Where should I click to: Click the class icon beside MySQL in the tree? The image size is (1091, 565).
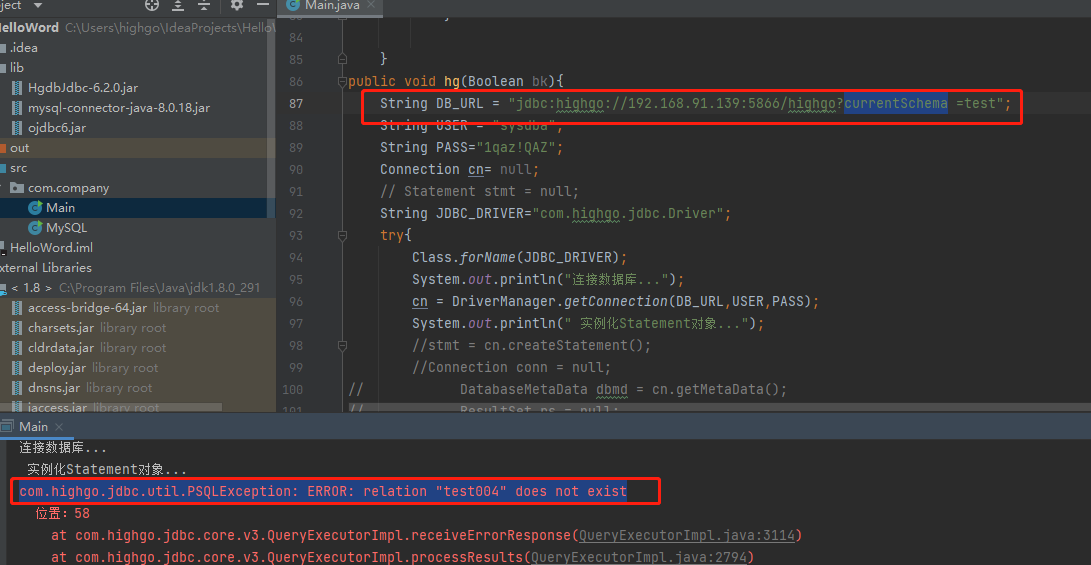click(35, 228)
